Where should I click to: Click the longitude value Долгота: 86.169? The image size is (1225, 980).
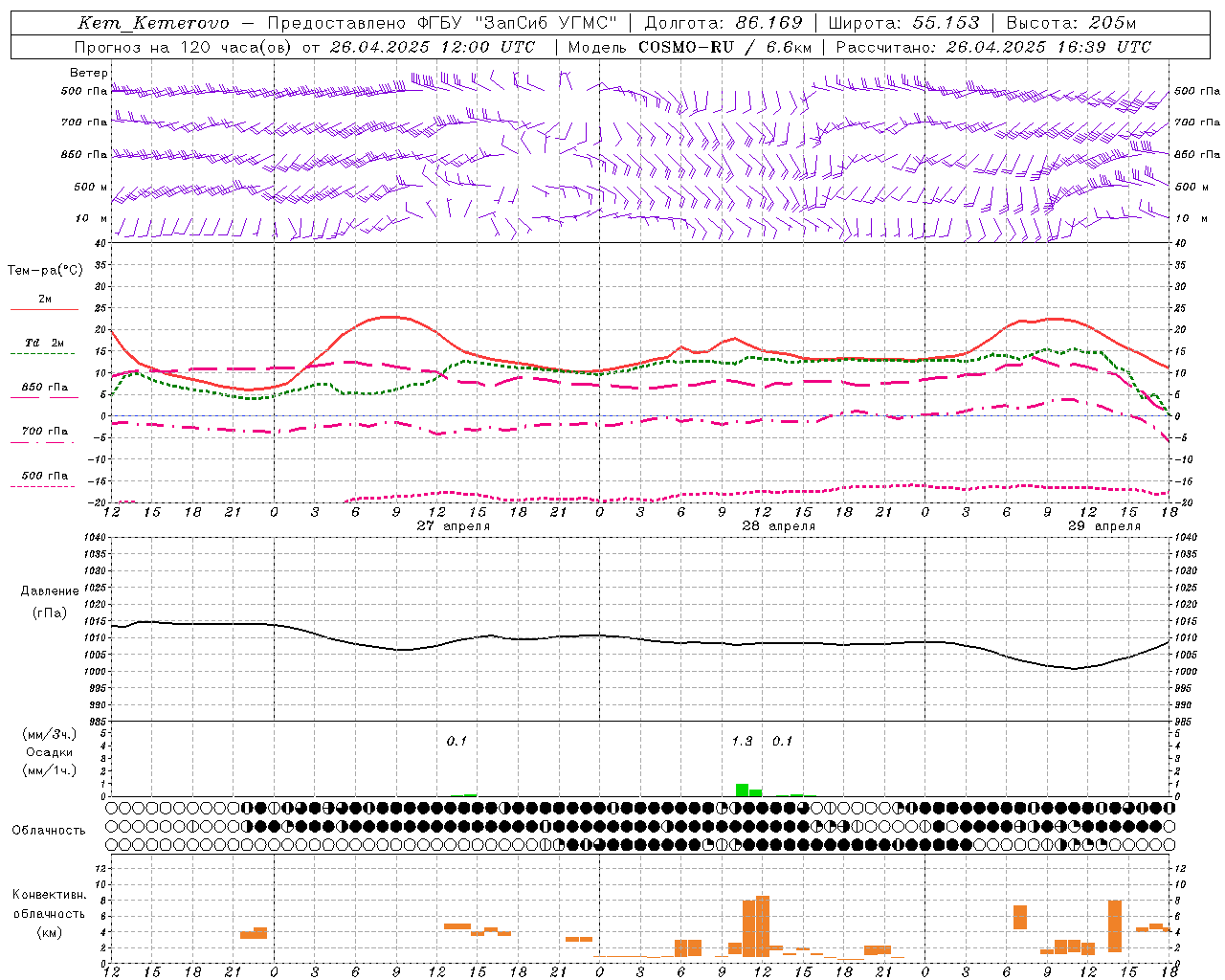724,23
